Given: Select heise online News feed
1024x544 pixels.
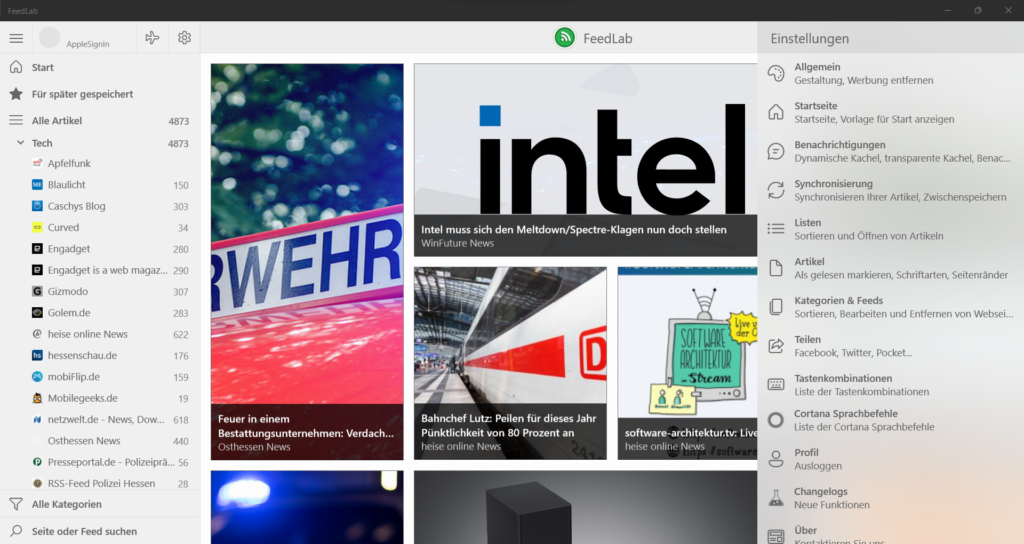Looking at the screenshot, I should pyautogui.click(x=100, y=334).
